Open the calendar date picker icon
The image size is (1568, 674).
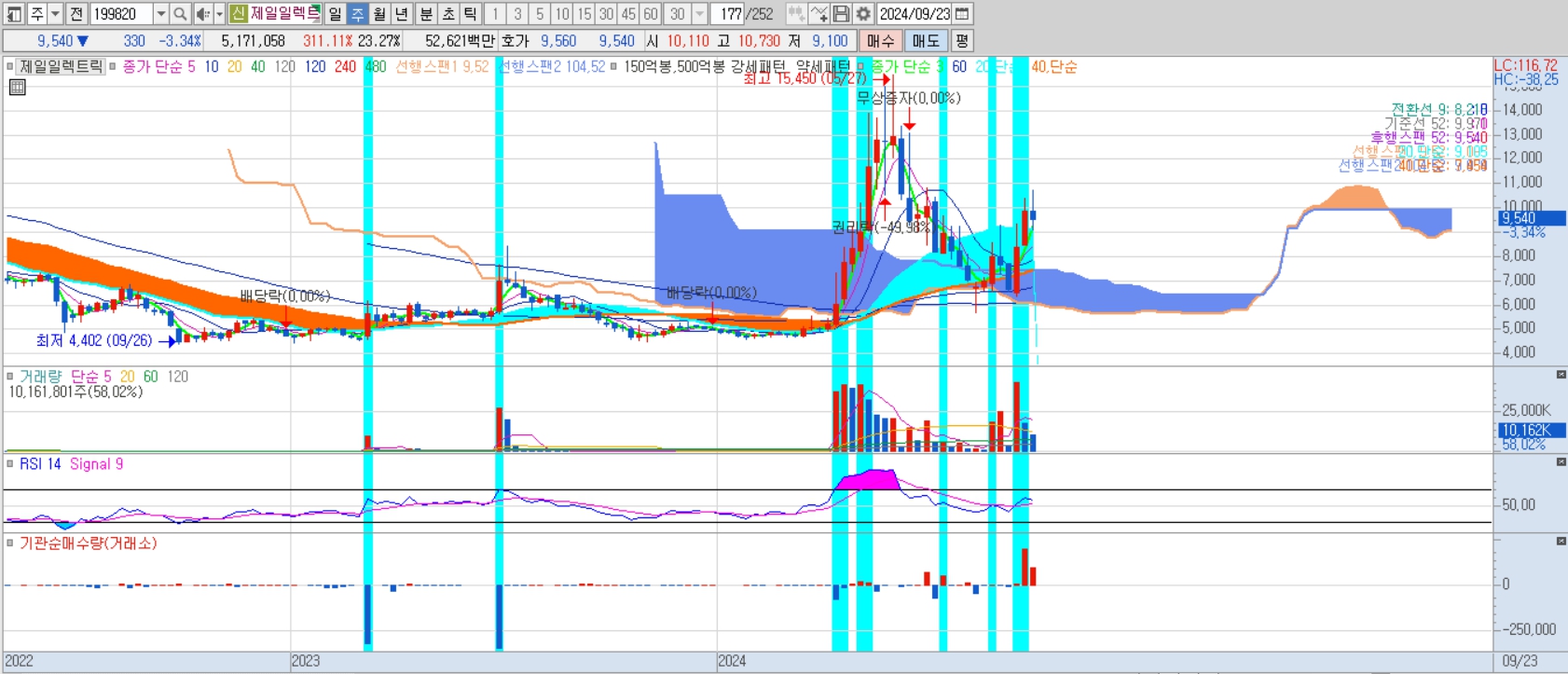(x=962, y=14)
